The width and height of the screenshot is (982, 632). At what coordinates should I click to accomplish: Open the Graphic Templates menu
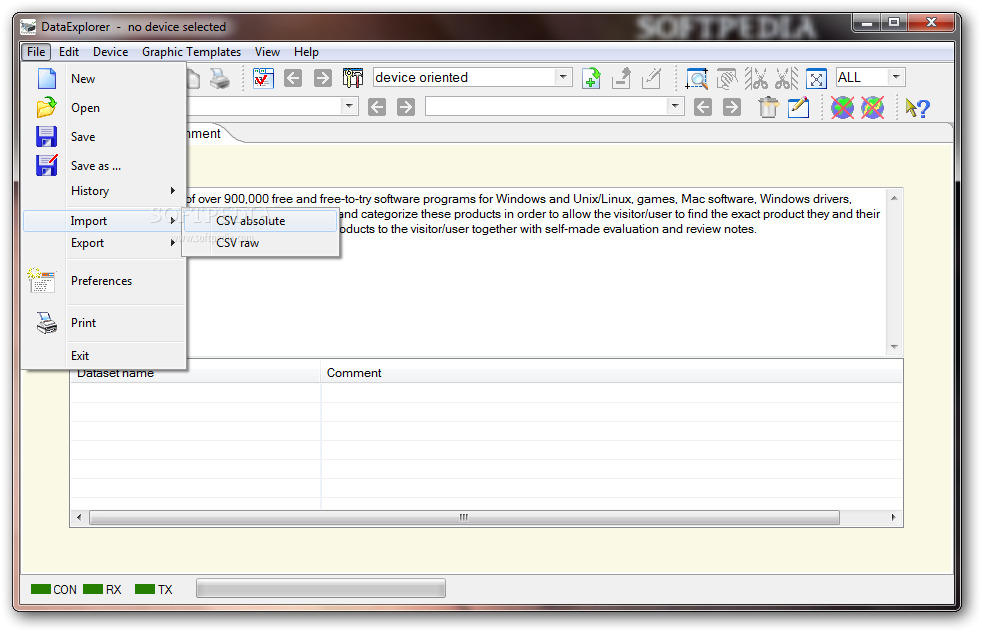pos(191,52)
